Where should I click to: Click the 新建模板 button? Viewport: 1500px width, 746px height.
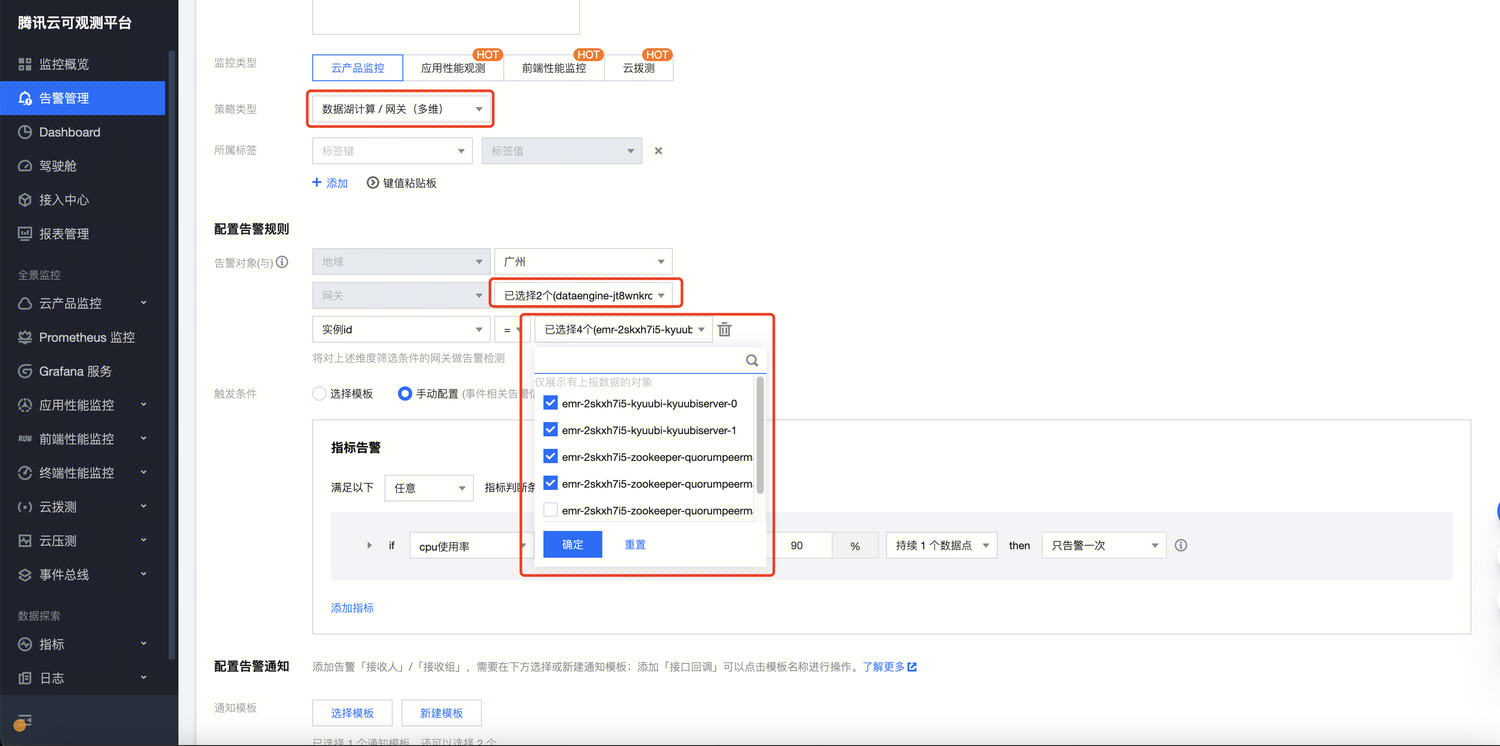point(441,713)
